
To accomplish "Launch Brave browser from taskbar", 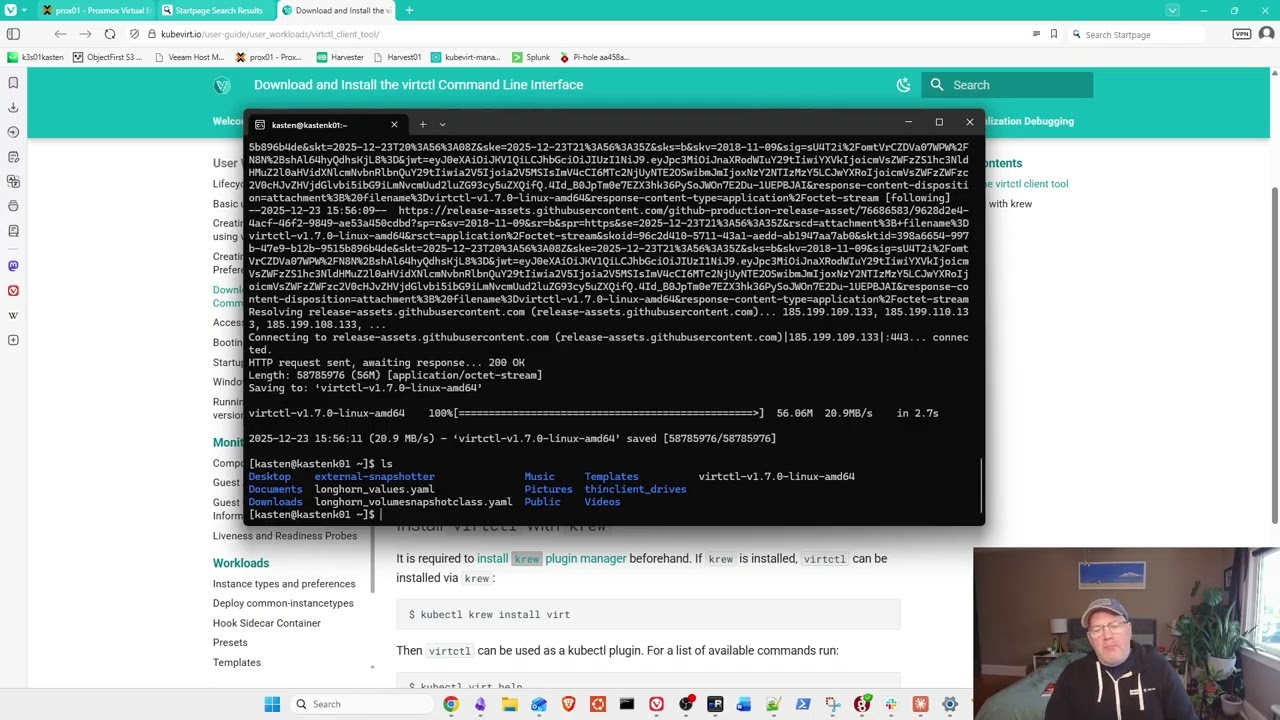I will point(568,704).
